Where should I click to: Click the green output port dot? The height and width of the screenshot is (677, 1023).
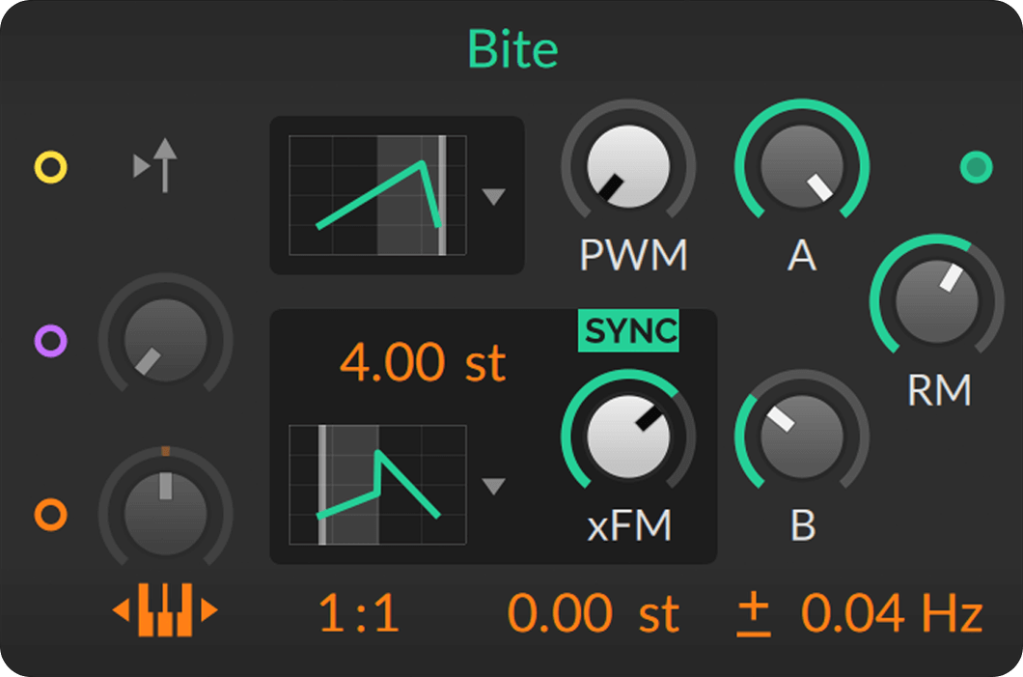coord(975,167)
